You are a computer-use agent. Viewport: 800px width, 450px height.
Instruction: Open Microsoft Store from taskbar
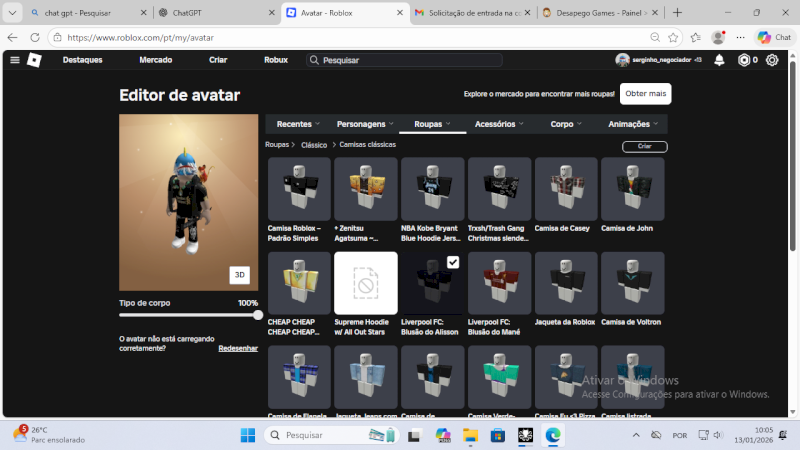pyautogui.click(x=497, y=435)
